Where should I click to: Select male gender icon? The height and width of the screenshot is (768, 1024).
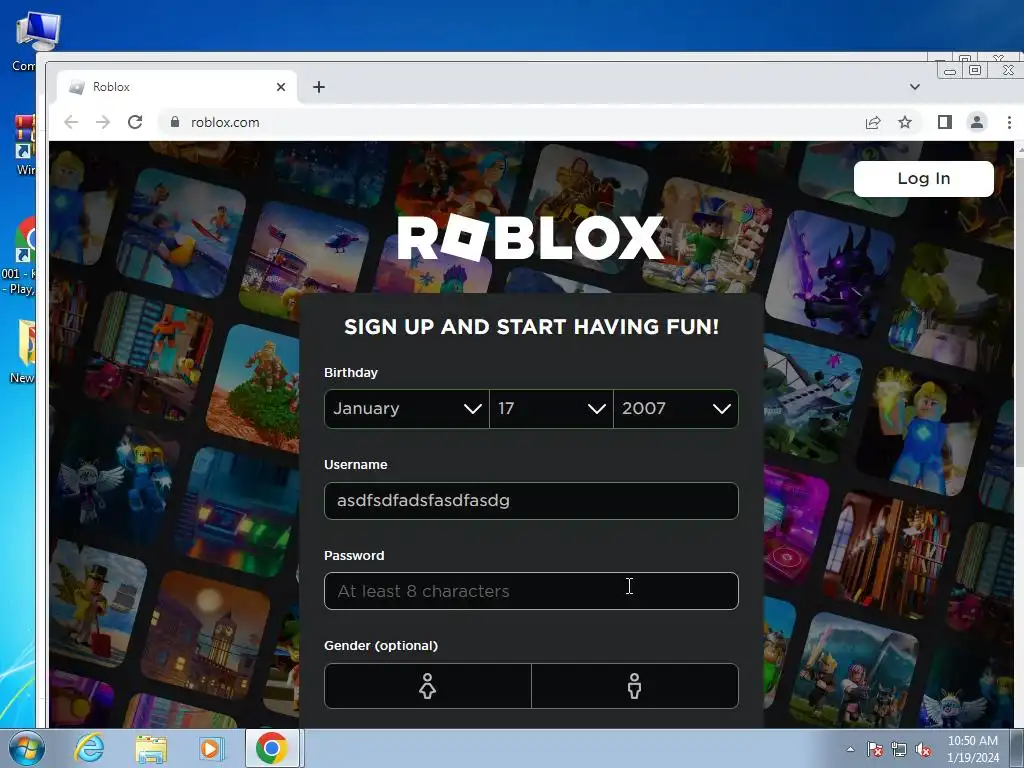635,686
